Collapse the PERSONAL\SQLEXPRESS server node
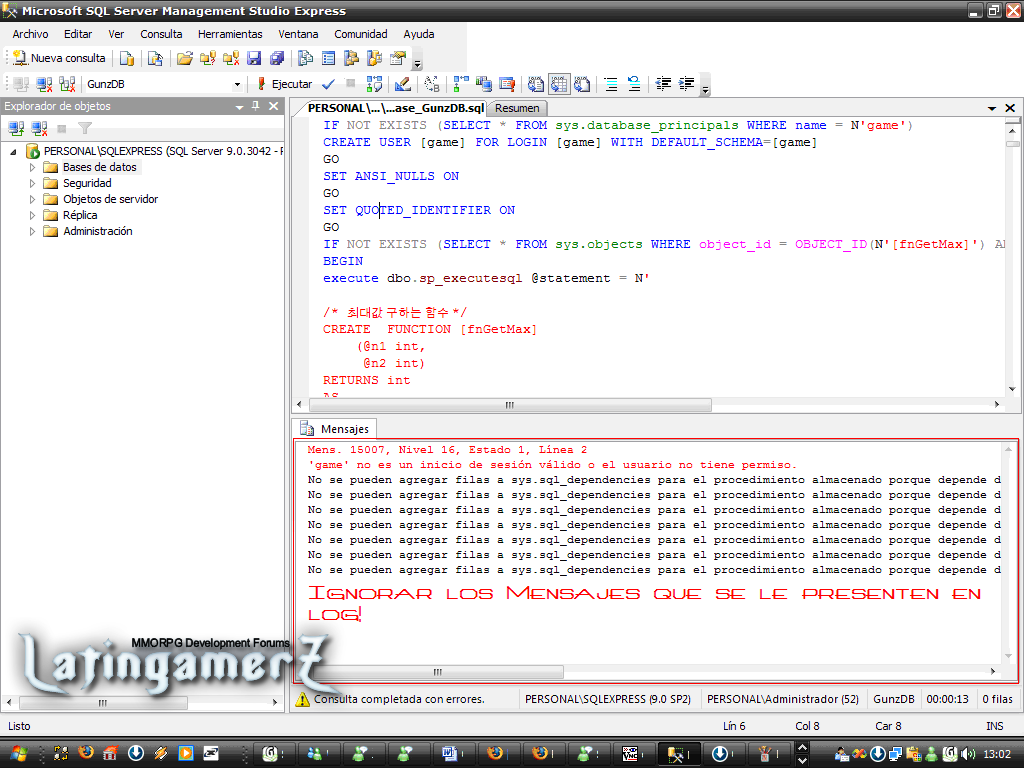 [x=14, y=152]
